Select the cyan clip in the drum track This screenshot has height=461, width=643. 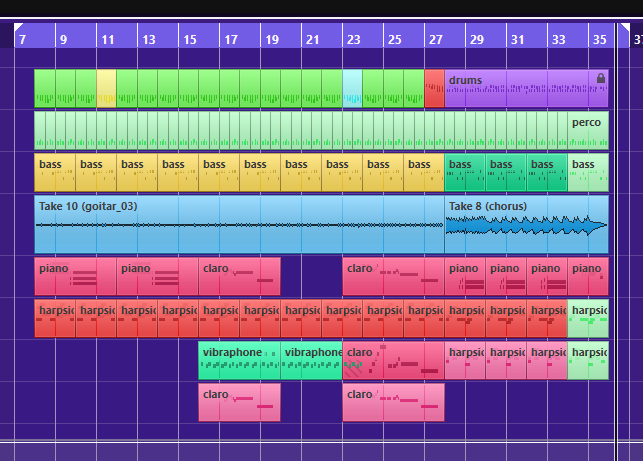tap(352, 88)
